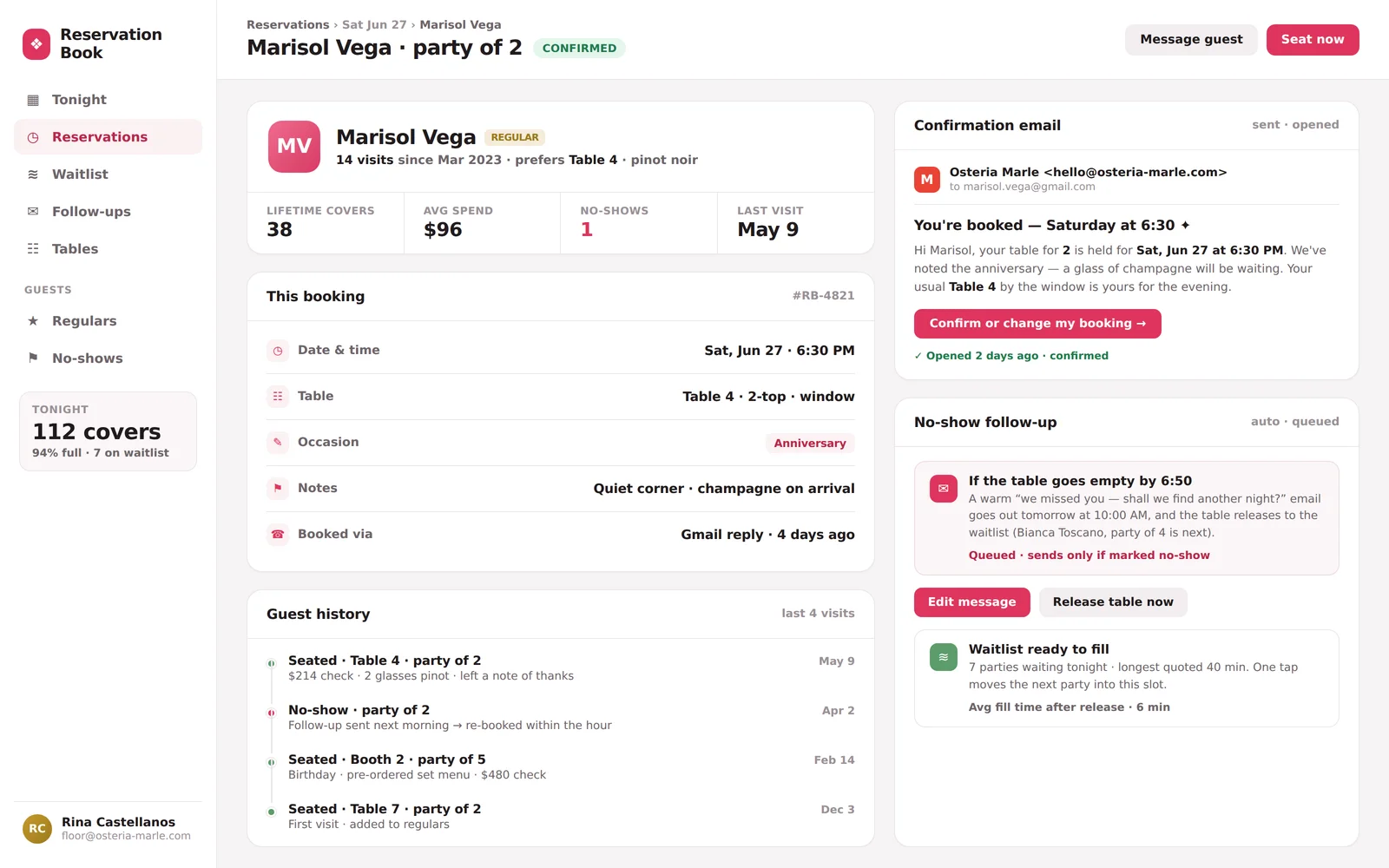Viewport: 1389px width, 868px height.
Task: Click the RC user avatar
Action: [x=37, y=829]
